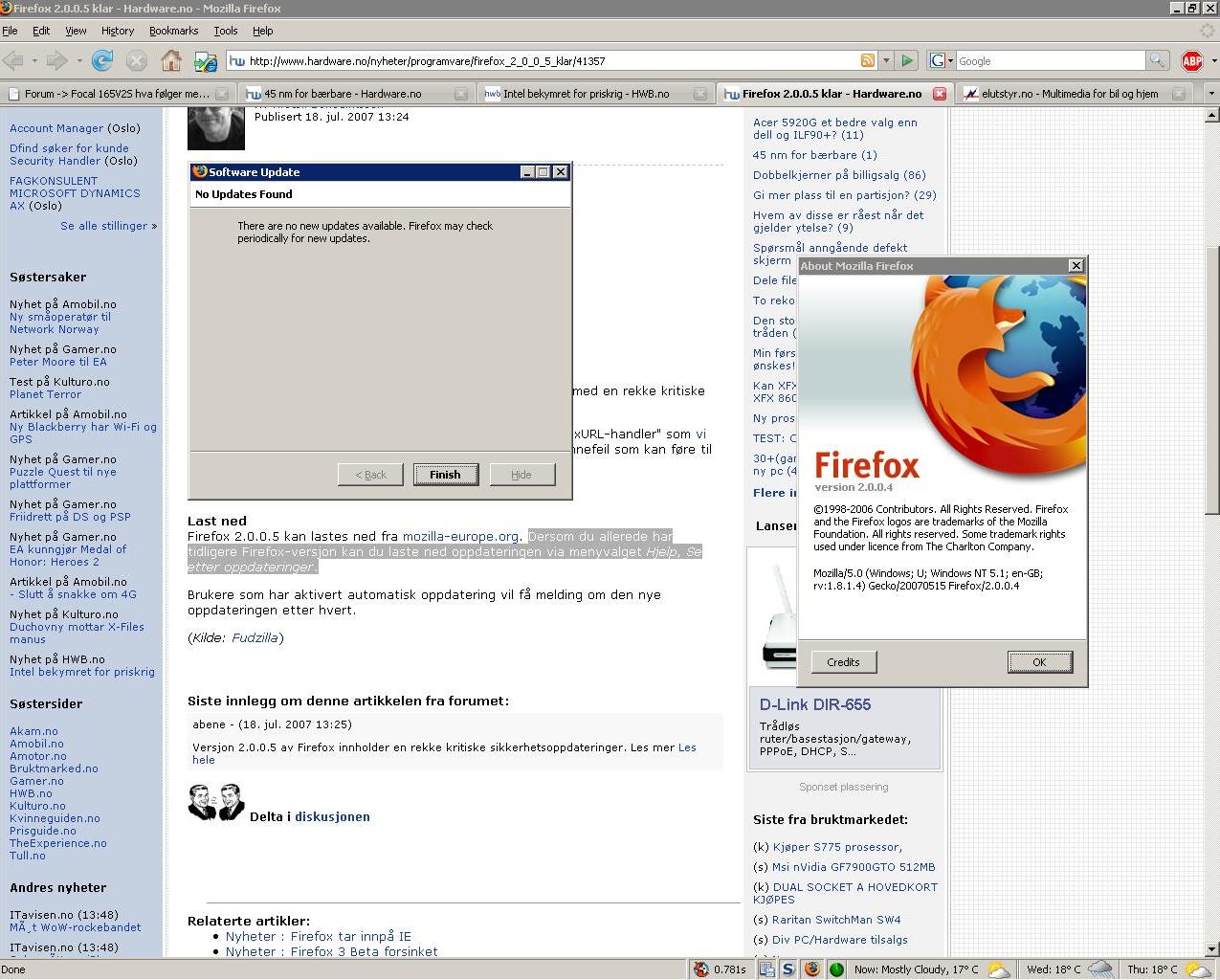Click the D-Link router product image
The width and height of the screenshot is (1220, 980).
pos(778,618)
